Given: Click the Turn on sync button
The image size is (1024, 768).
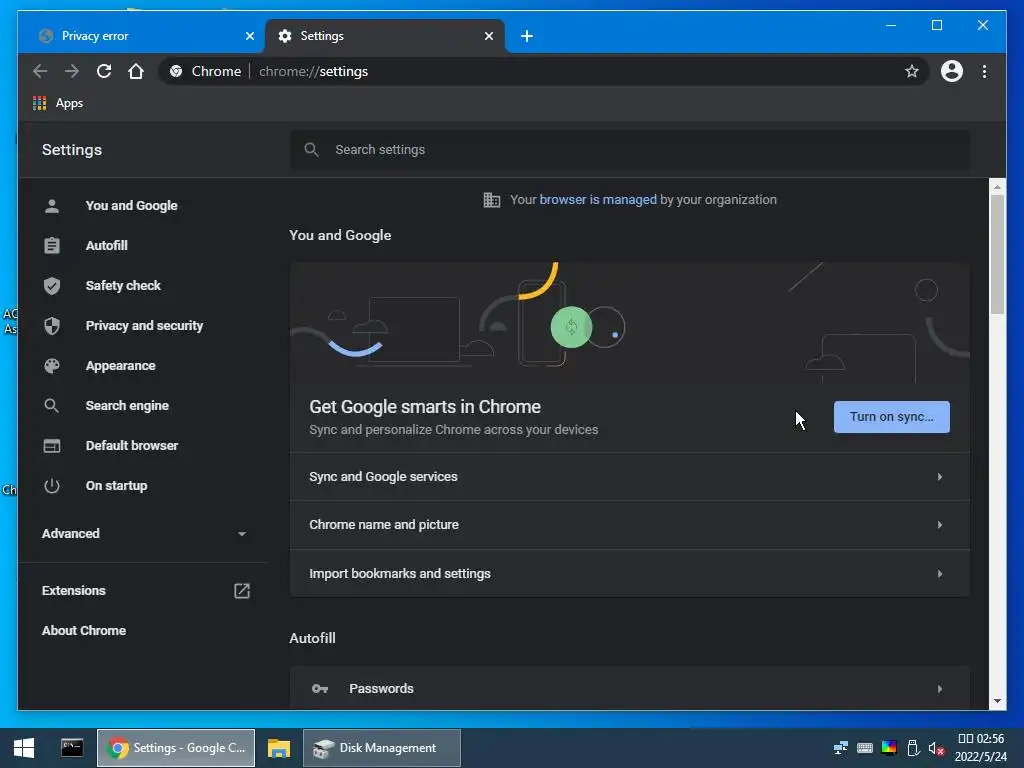Looking at the screenshot, I should coord(891,417).
